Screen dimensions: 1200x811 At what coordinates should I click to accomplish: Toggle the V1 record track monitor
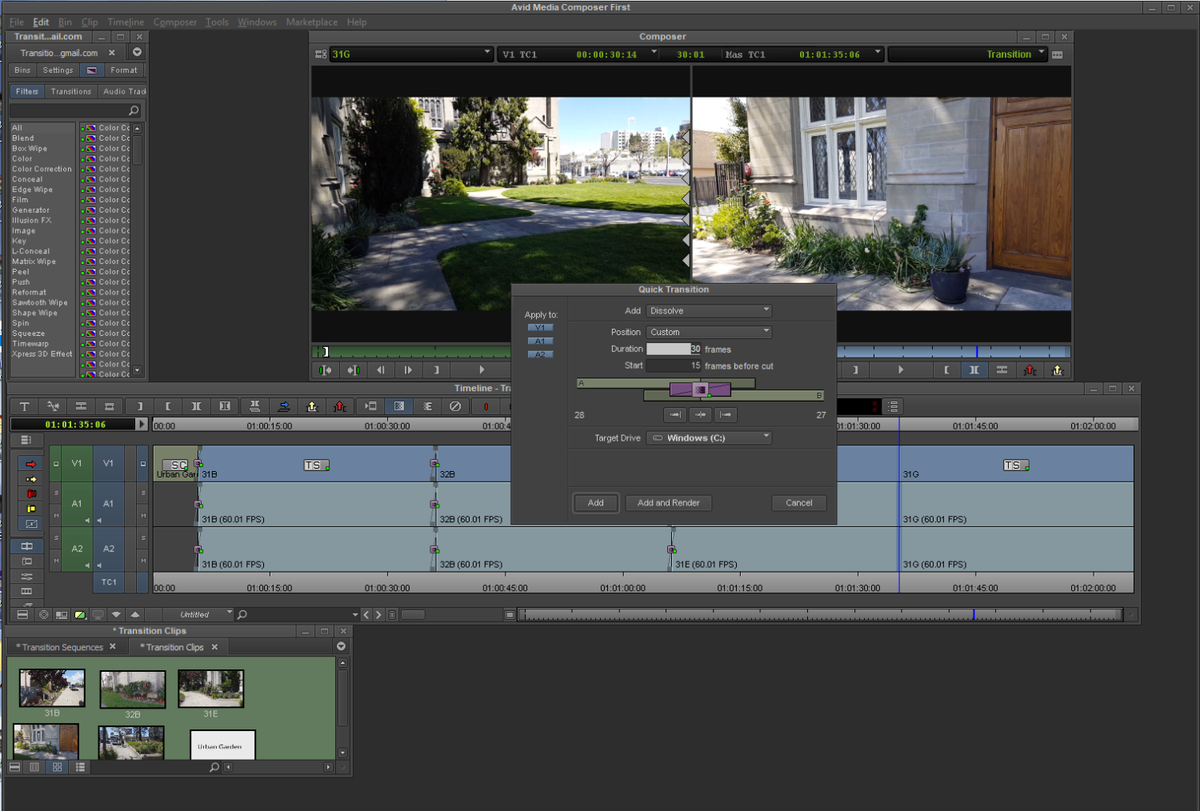click(143, 464)
